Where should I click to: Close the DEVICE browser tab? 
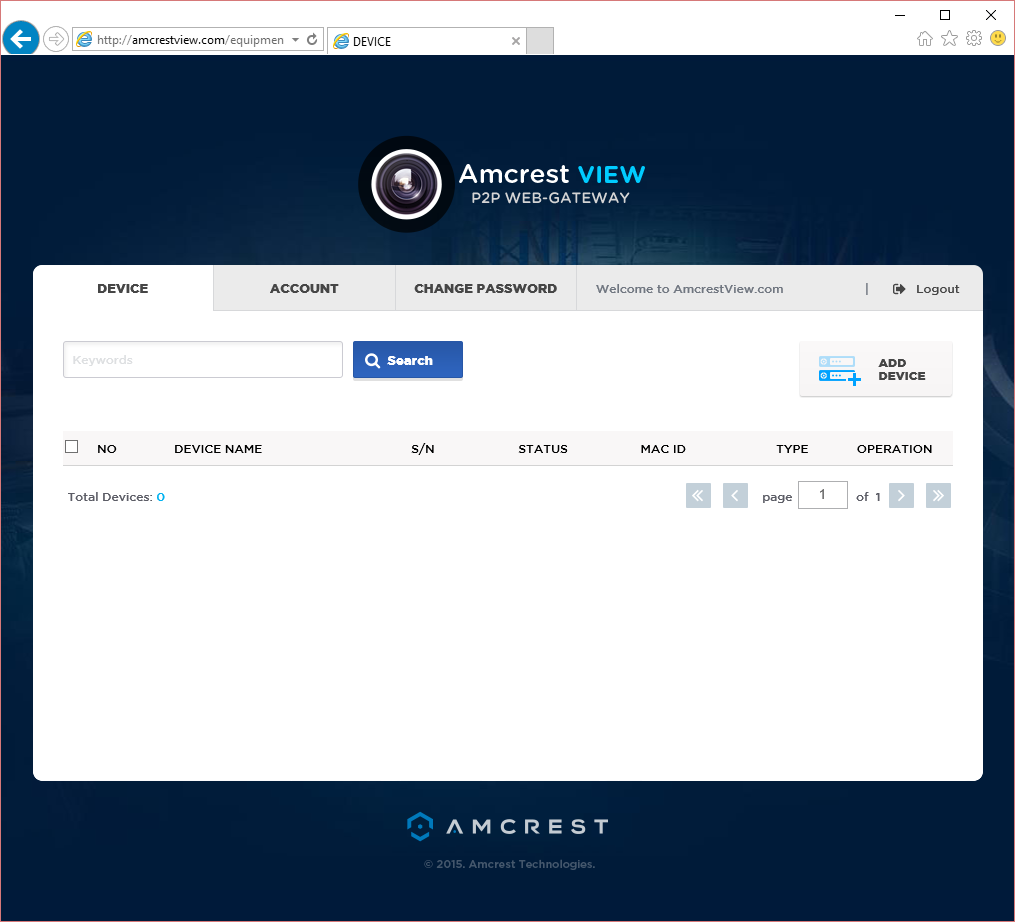(516, 41)
